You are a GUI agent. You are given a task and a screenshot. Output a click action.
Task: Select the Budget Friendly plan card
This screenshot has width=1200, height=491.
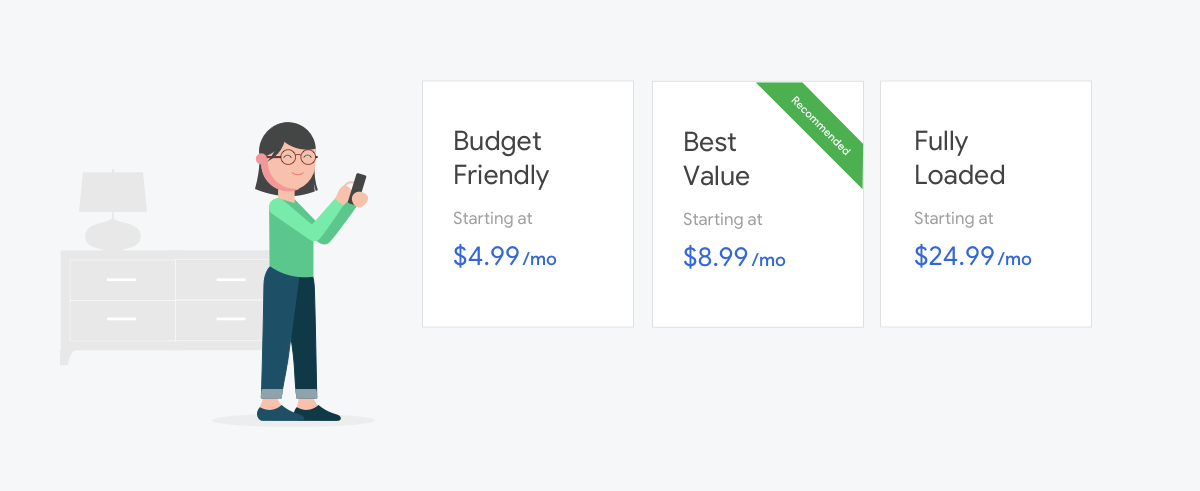(528, 204)
